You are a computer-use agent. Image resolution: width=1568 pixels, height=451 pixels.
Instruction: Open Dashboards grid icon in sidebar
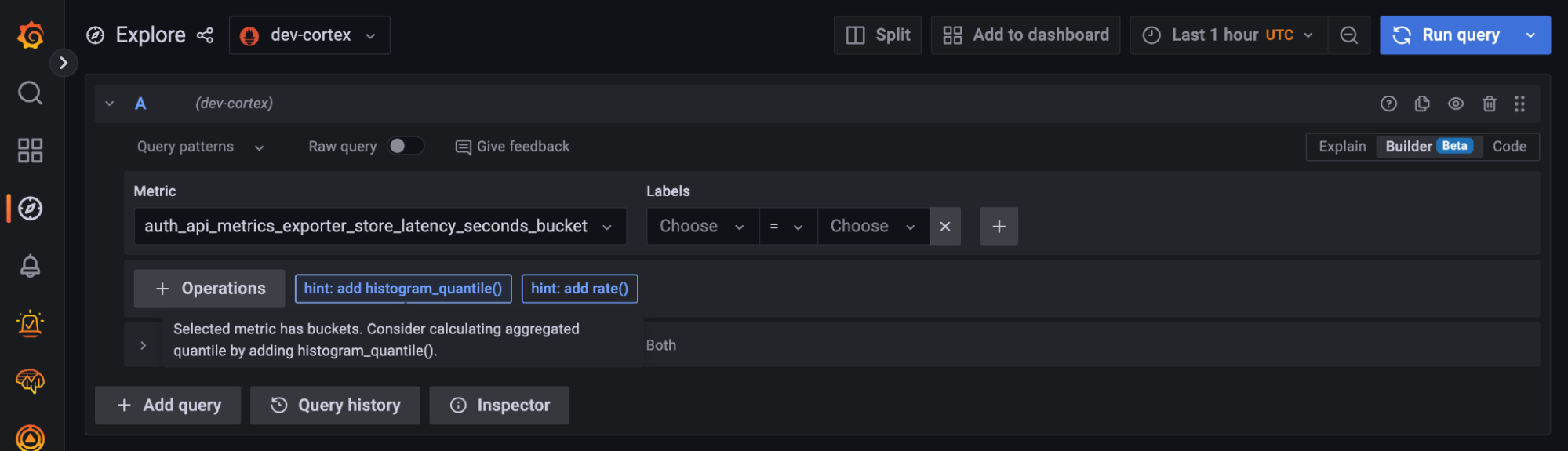tap(31, 151)
